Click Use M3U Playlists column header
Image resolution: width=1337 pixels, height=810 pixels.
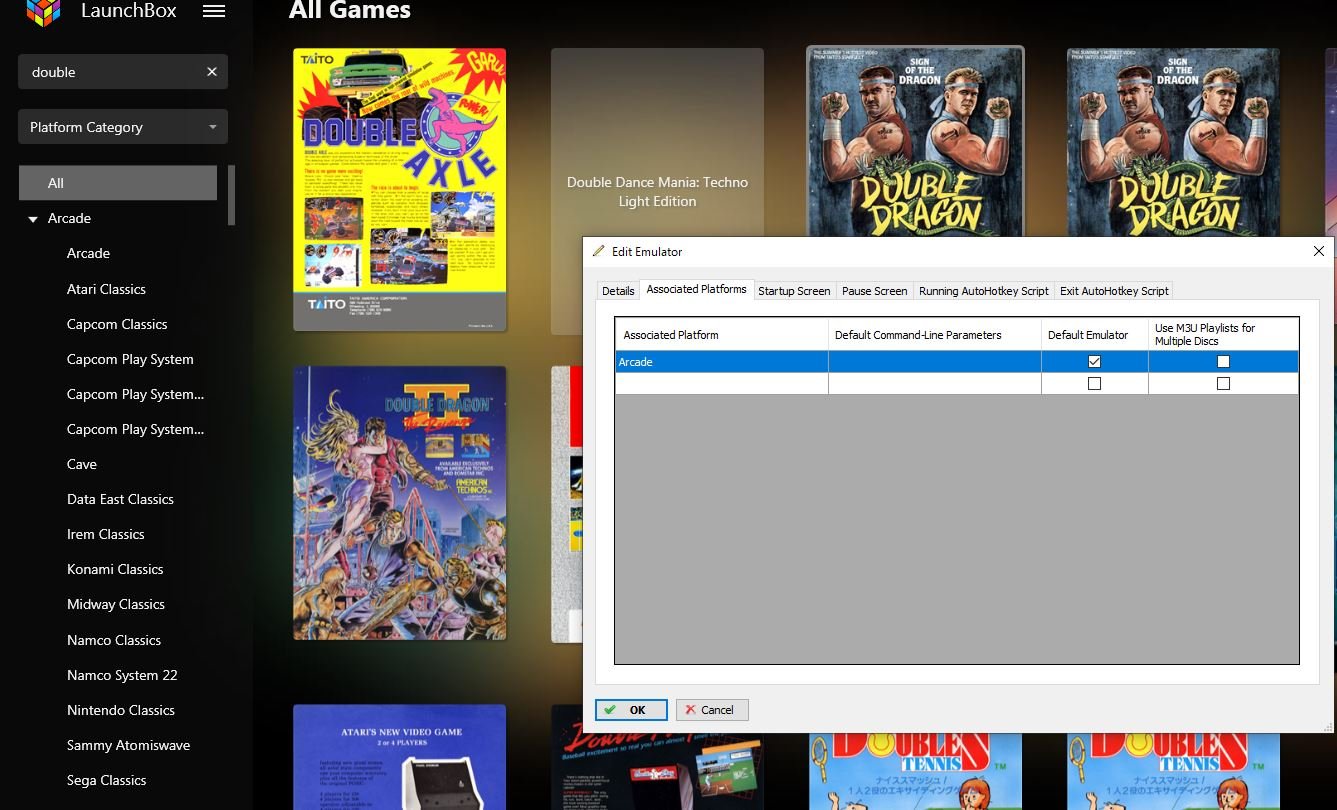point(1224,335)
